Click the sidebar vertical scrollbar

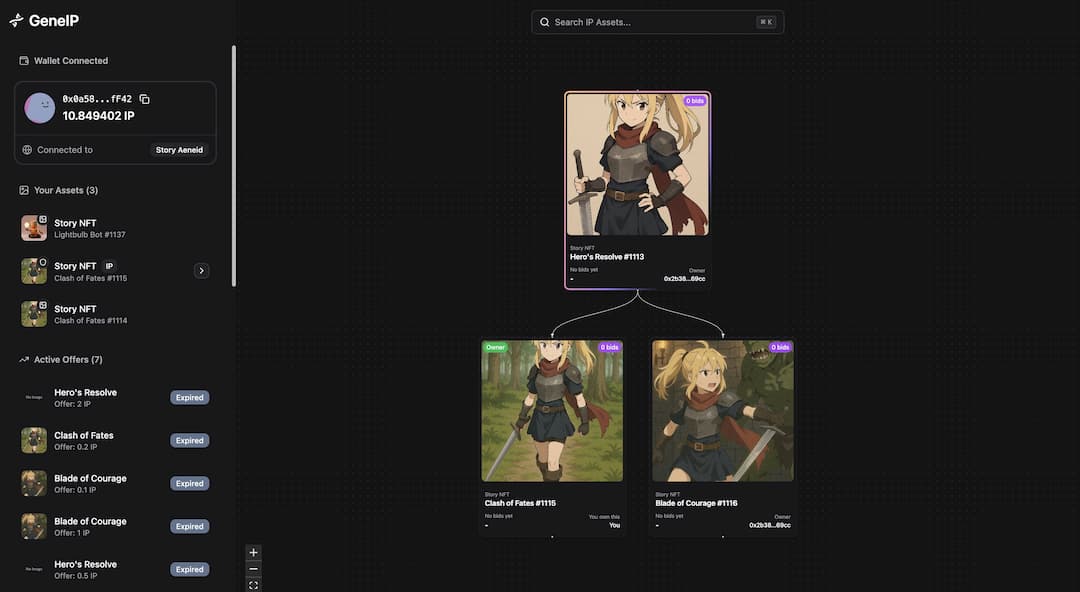click(x=234, y=165)
